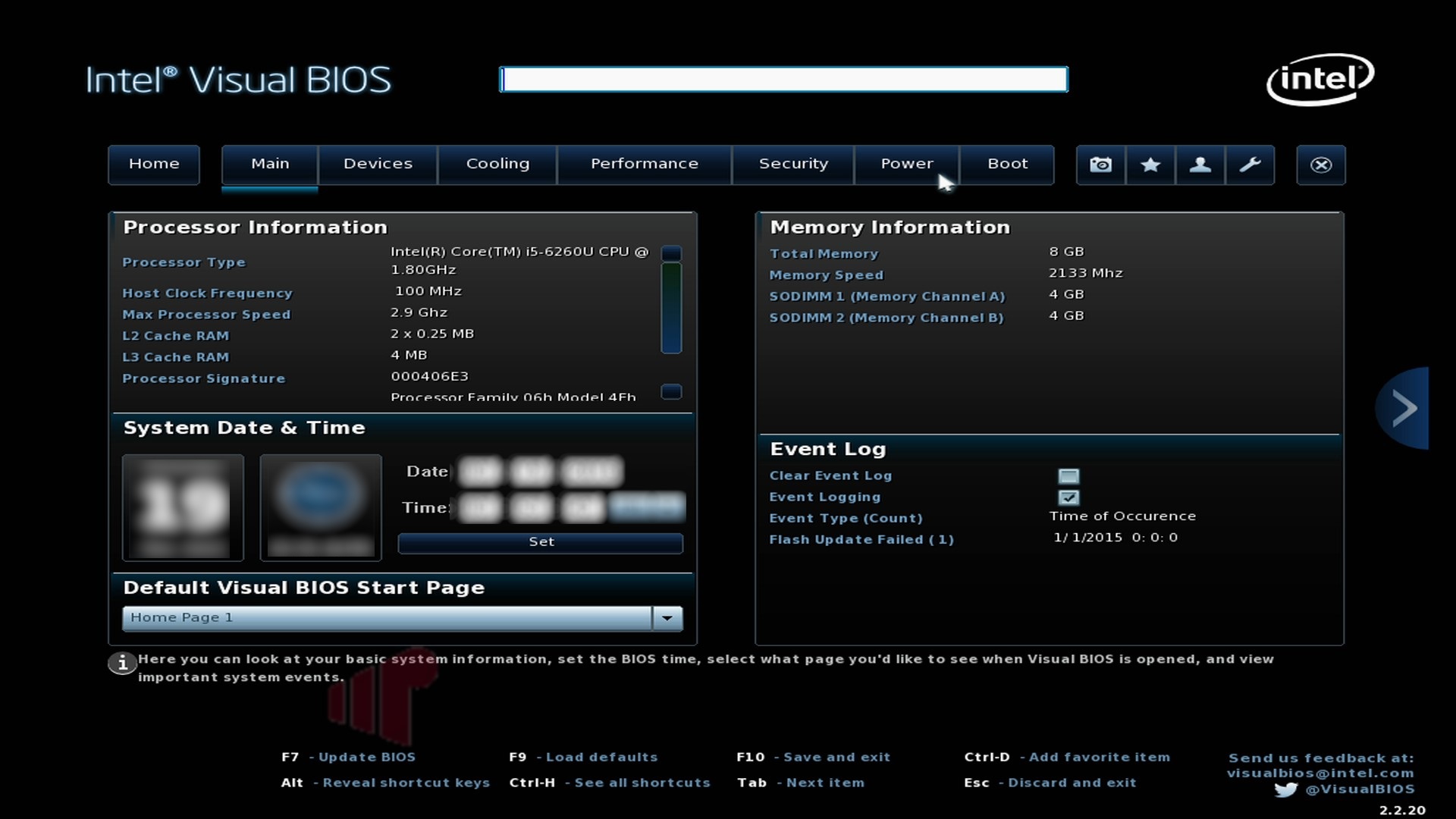Go to the Home tab

(x=154, y=165)
